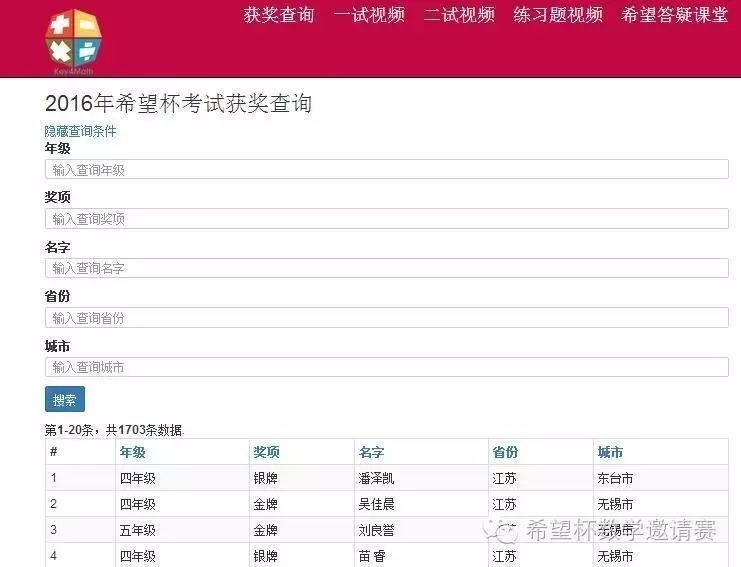Open the 一试视频 menu item
This screenshot has height=567, width=741.
pyautogui.click(x=369, y=15)
